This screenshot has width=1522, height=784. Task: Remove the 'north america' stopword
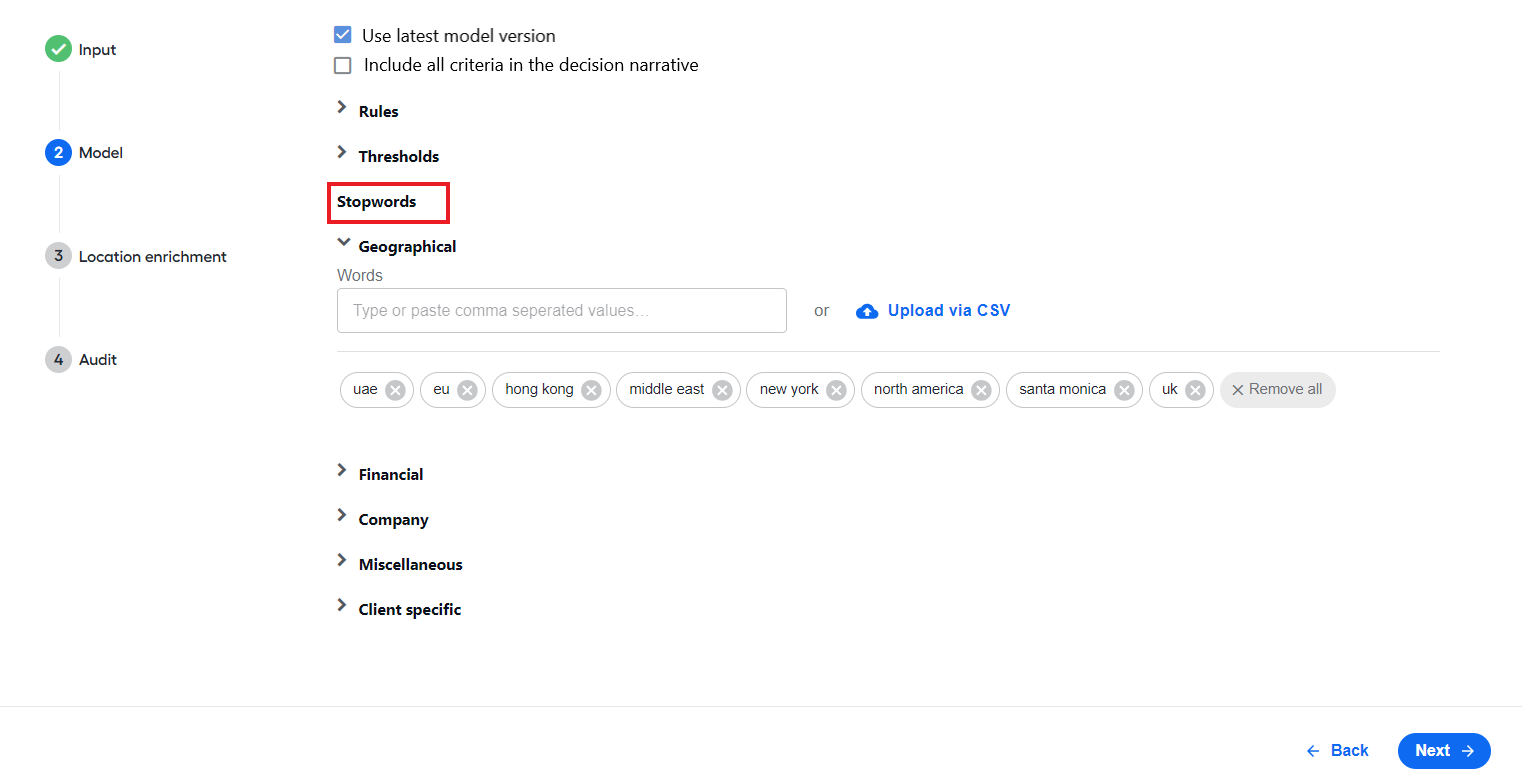point(981,390)
